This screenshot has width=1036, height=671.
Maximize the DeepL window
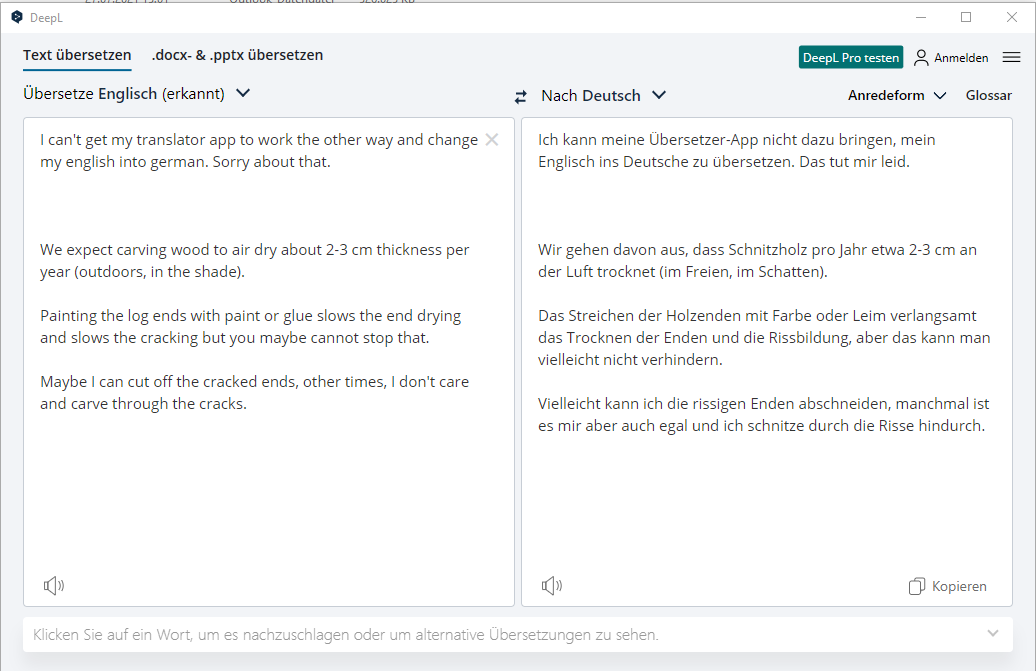click(965, 17)
